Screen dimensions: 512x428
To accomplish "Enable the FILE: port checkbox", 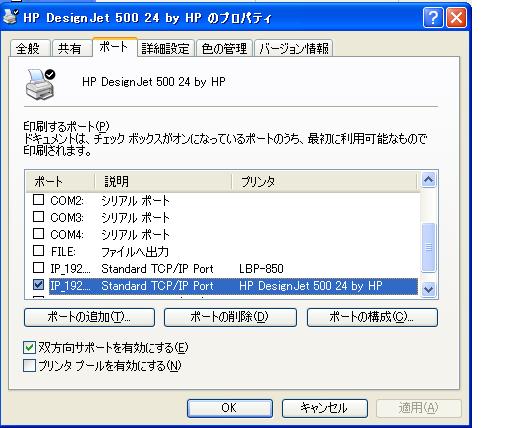I will (38, 251).
